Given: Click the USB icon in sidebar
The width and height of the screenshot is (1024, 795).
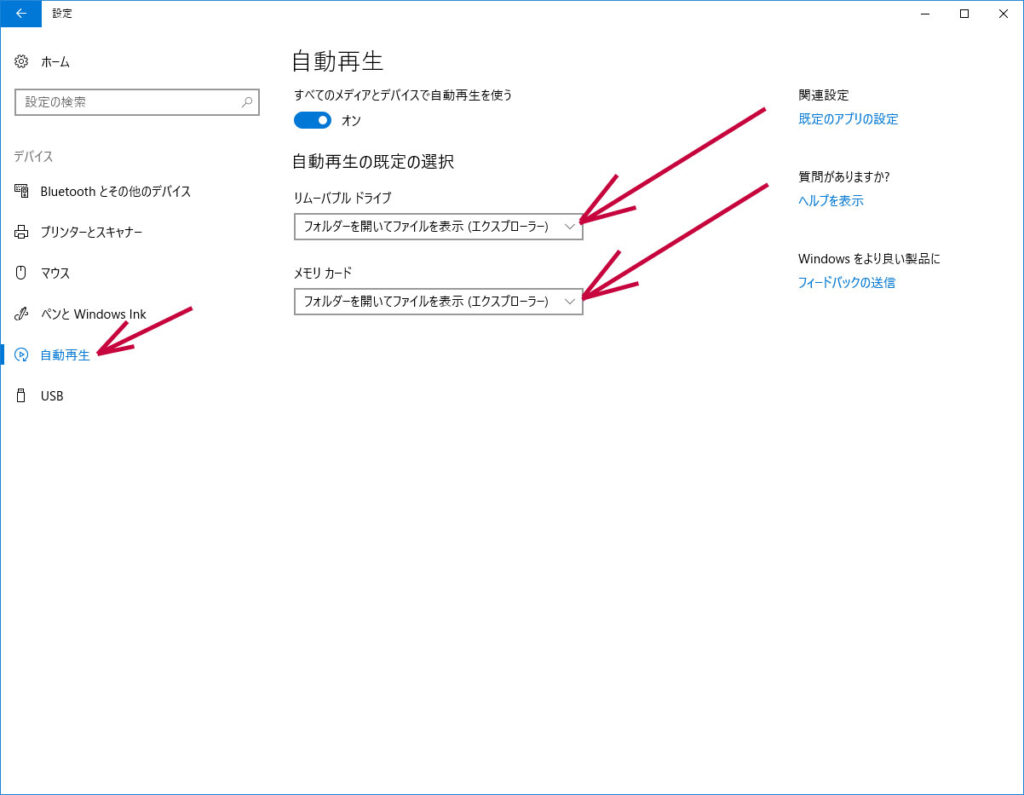Looking at the screenshot, I should pyautogui.click(x=21, y=395).
